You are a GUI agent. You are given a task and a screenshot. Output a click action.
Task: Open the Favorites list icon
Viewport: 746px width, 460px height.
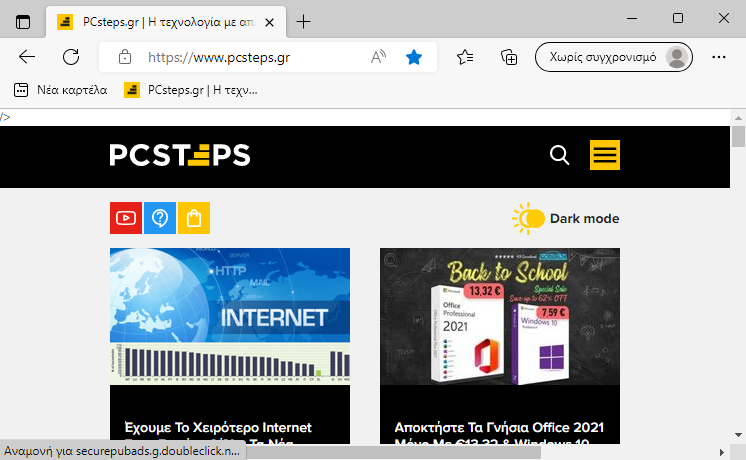coord(465,57)
